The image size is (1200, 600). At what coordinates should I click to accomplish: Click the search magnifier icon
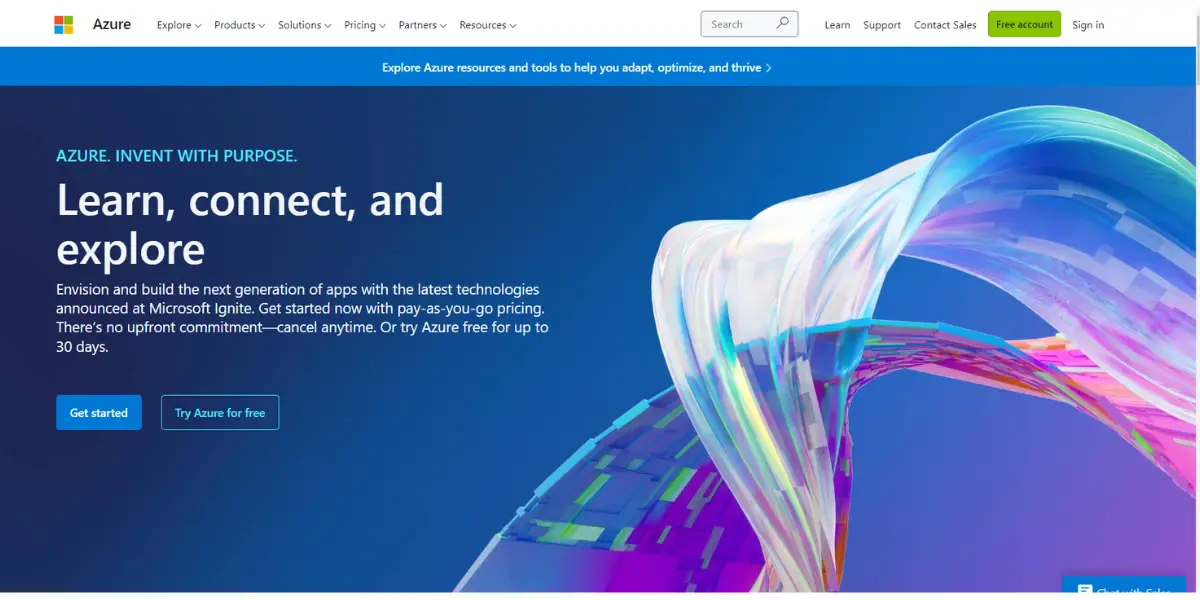point(783,24)
